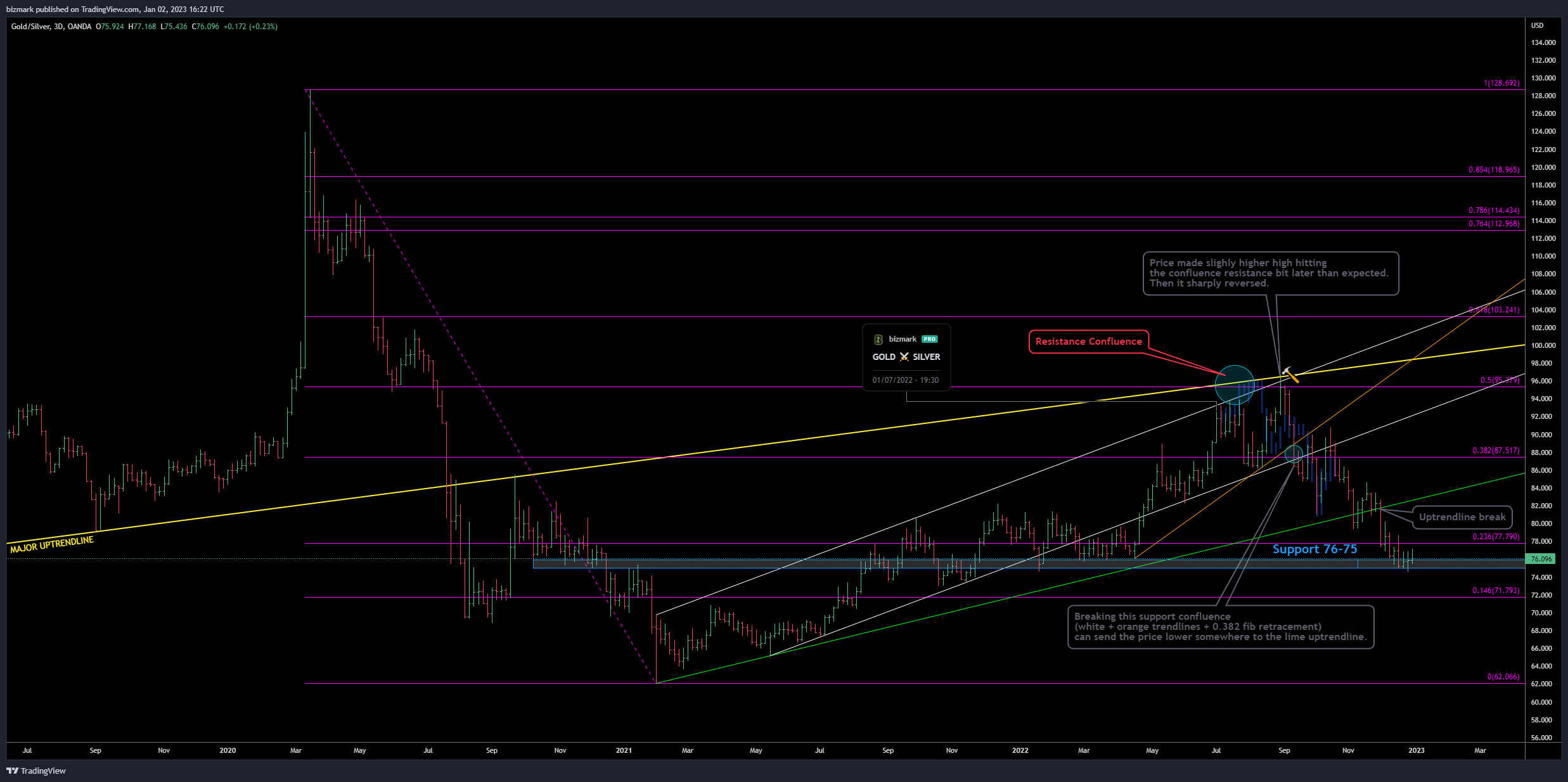This screenshot has height=782, width=1568.
Task: Click the 134.000 price axis label
Action: [1543, 42]
